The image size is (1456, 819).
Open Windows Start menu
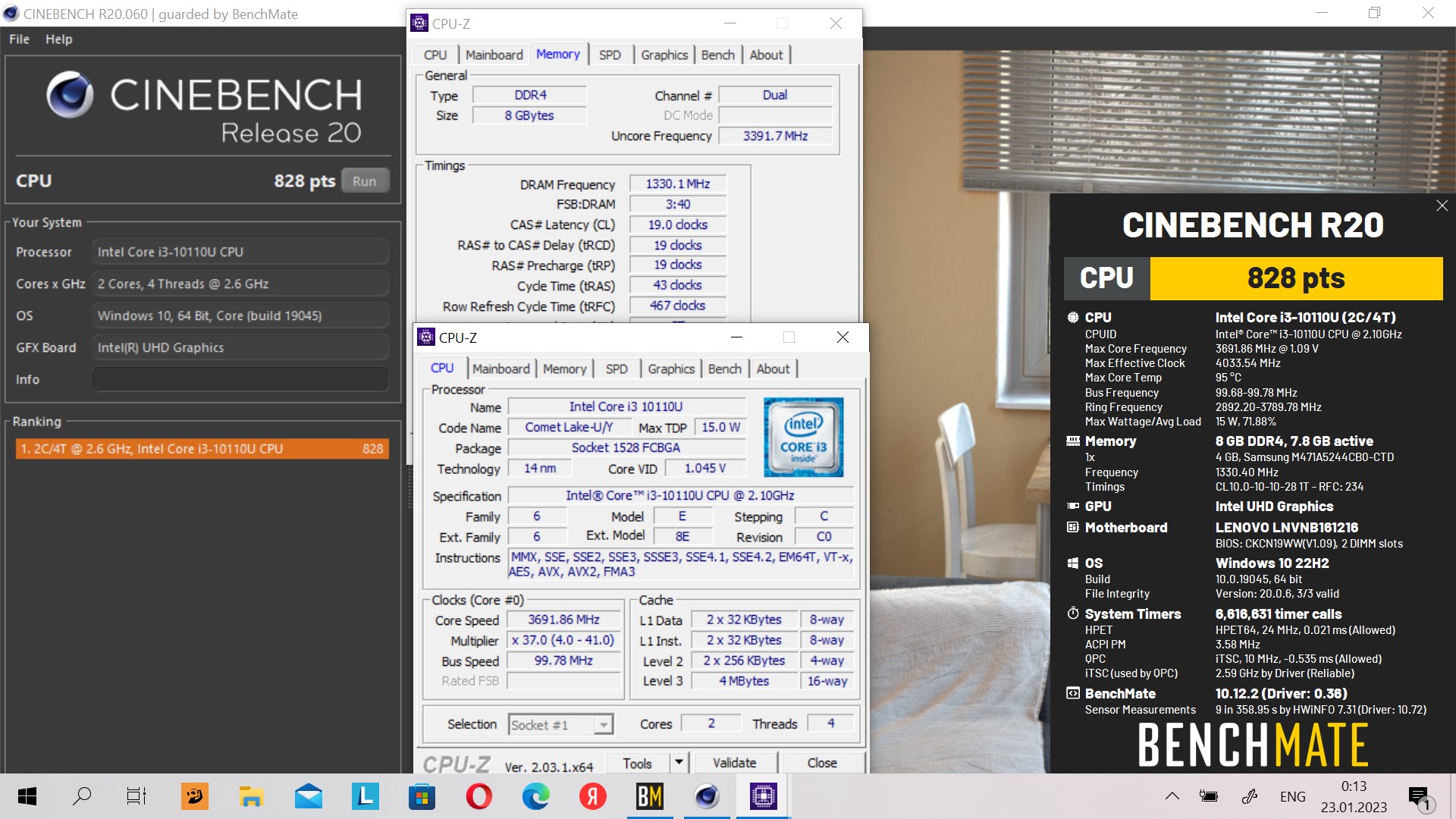[x=27, y=796]
